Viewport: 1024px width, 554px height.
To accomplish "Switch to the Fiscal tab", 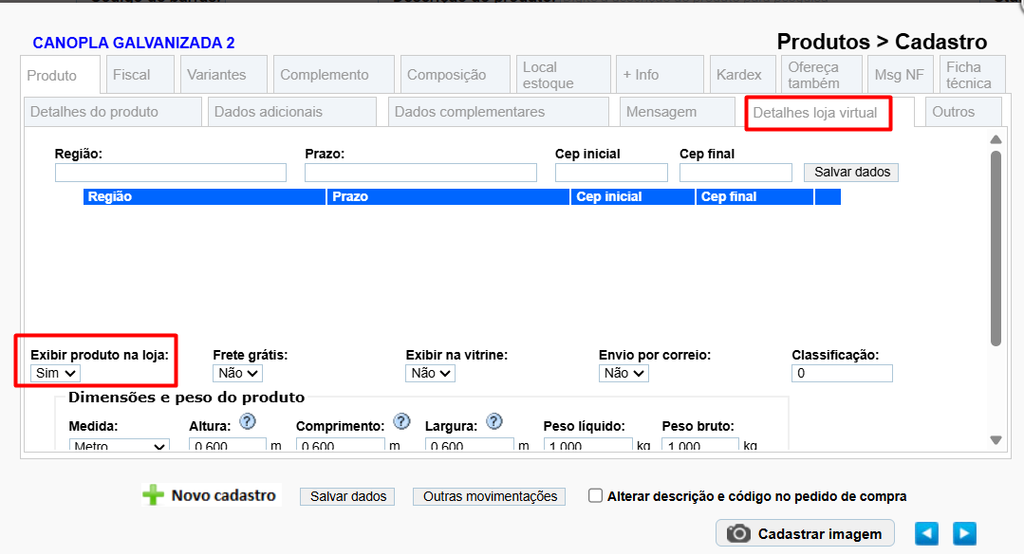I will [140, 74].
